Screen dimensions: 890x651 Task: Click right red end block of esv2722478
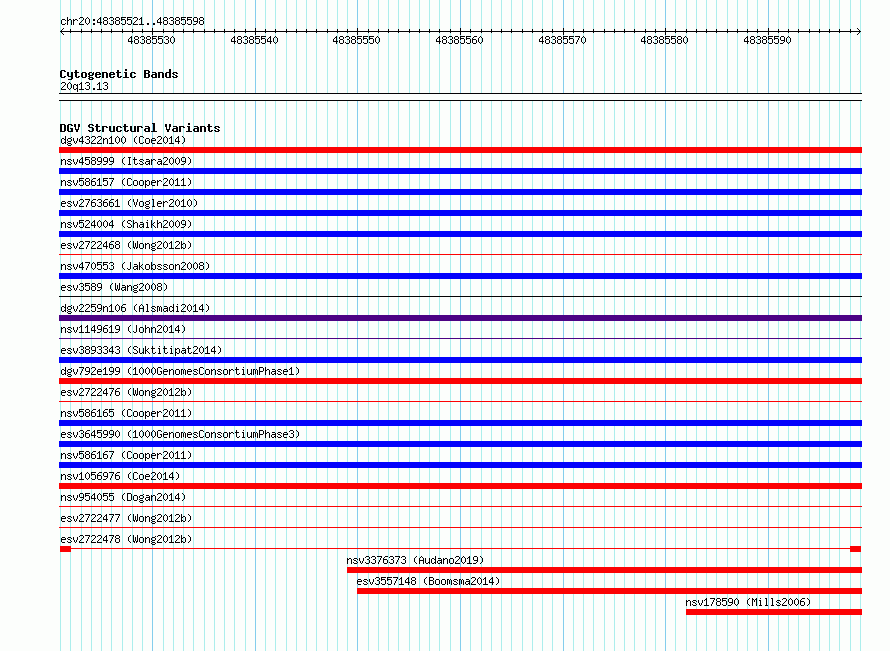click(855, 549)
